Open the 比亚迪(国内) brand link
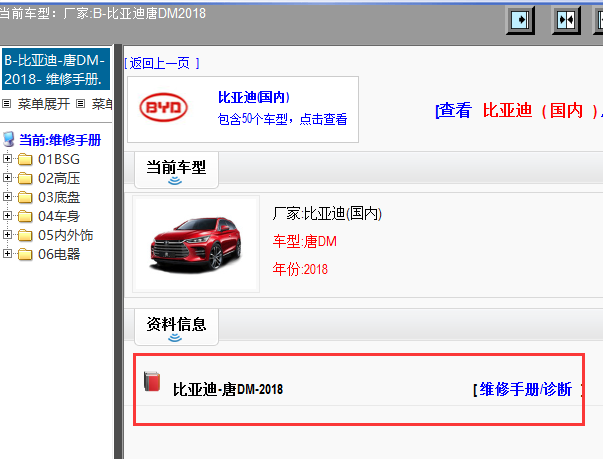The image size is (603, 459). click(x=254, y=97)
